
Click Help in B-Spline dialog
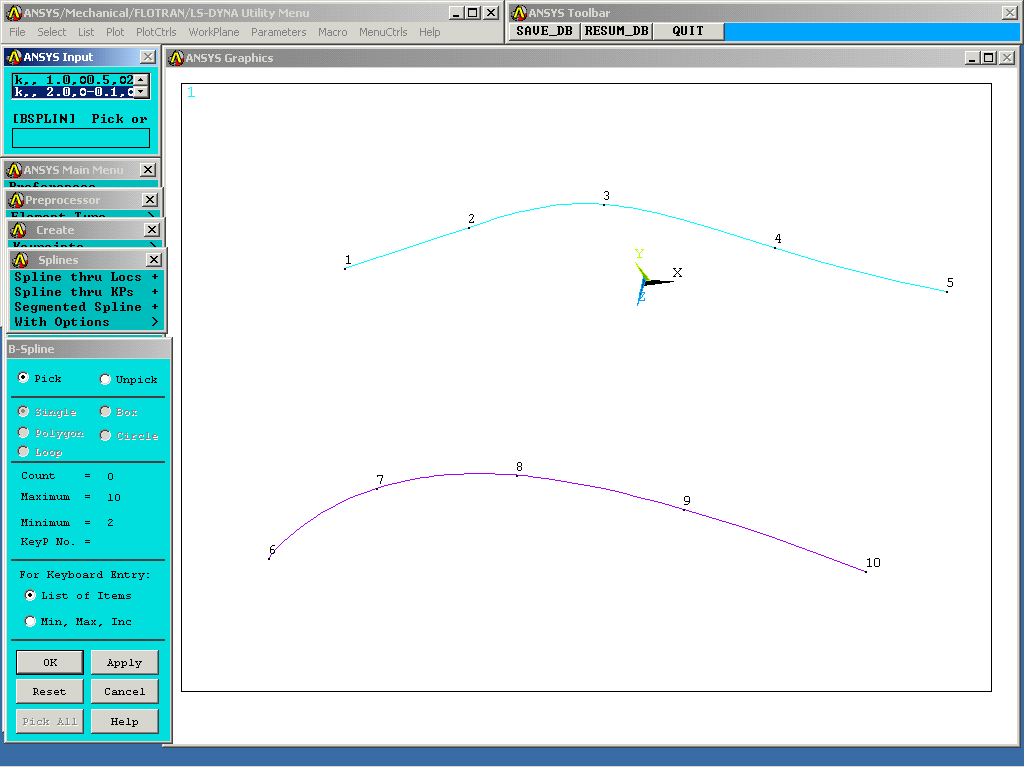124,721
